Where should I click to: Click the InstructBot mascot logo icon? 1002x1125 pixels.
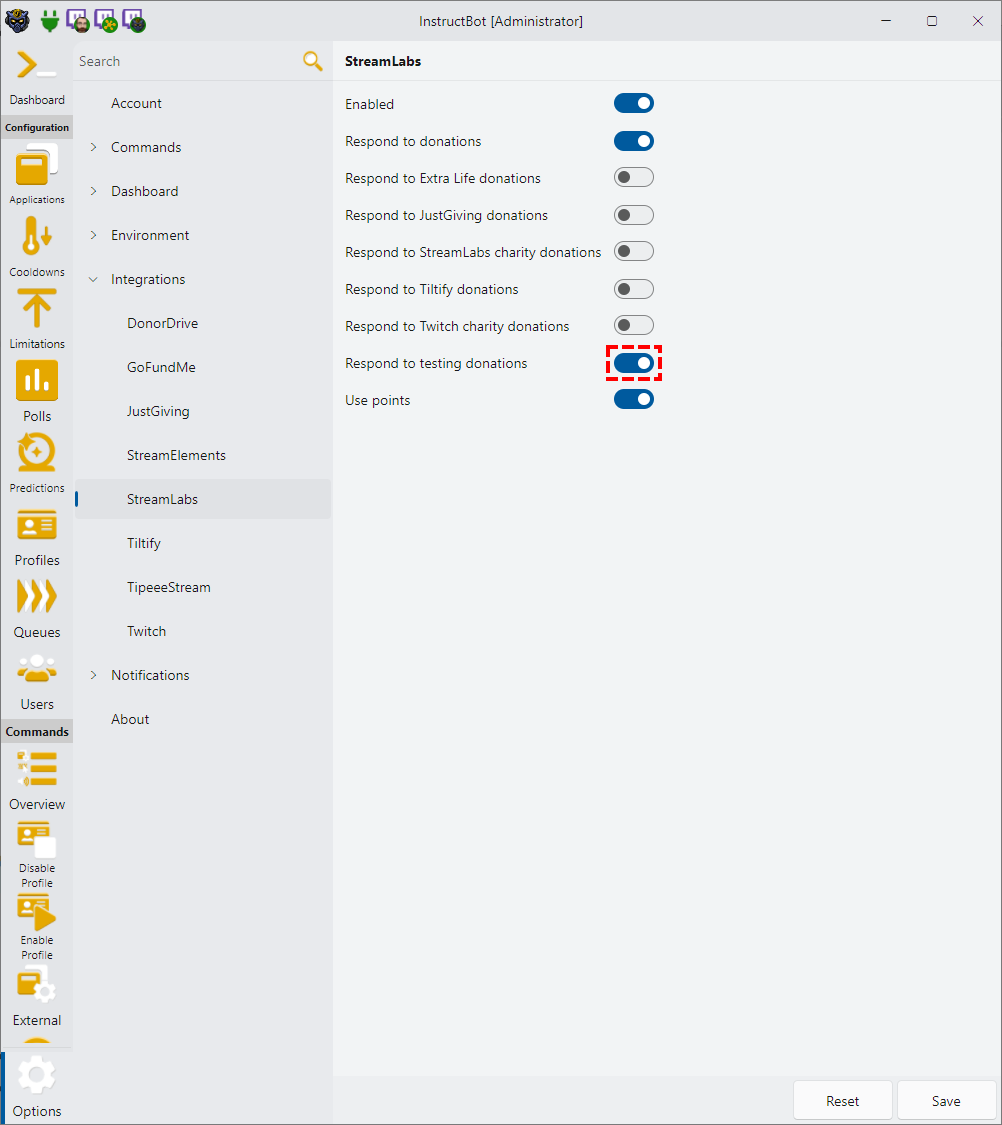pos(17,21)
